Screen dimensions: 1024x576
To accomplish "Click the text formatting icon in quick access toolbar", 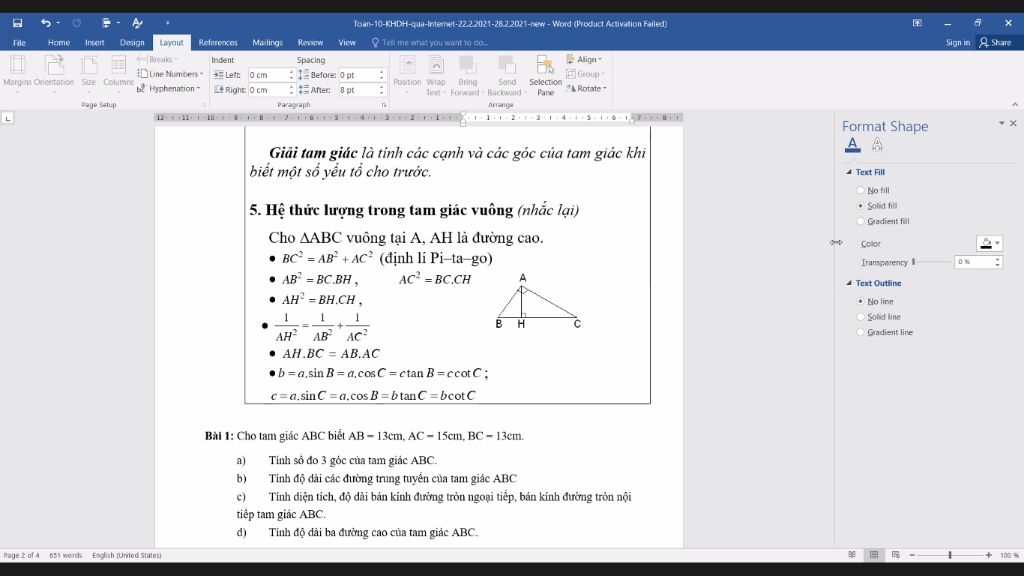I will click(137, 23).
